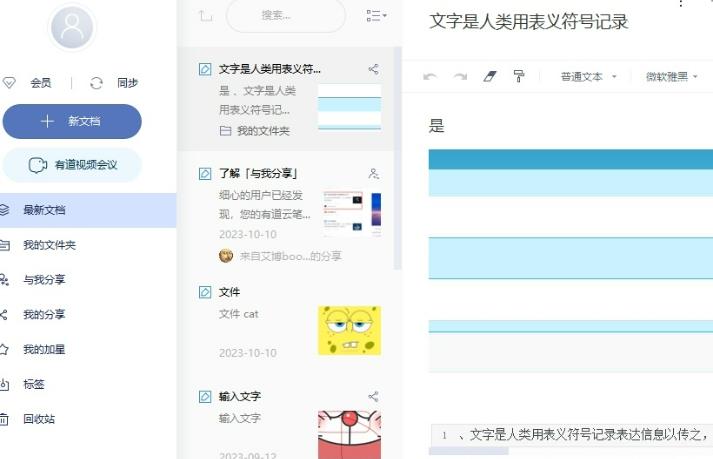Select the eraser clear-format tool
Screen dimensions: 713x459
[489, 76]
